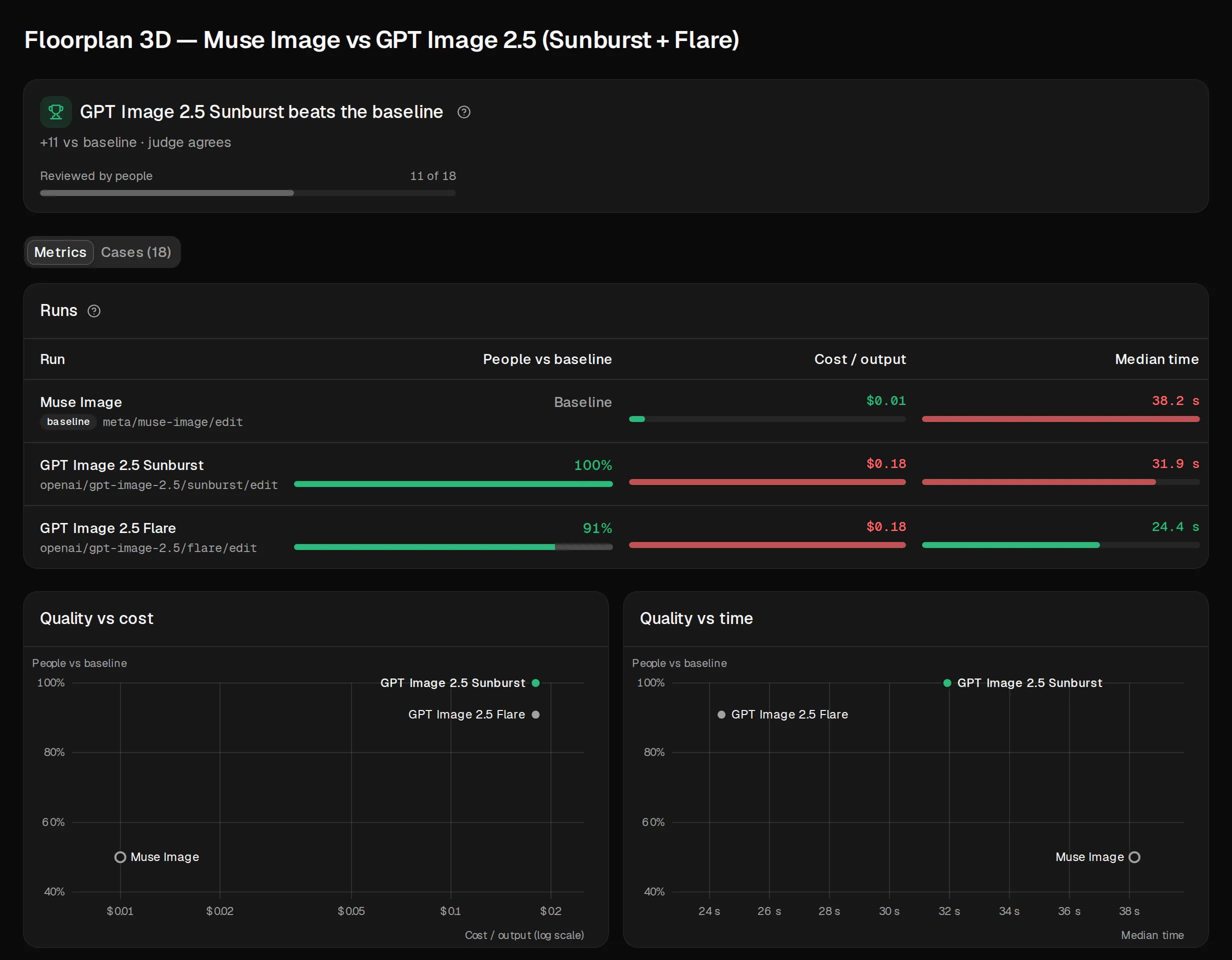
Task: Click the Baseline label in Muse Image row
Action: click(582, 402)
